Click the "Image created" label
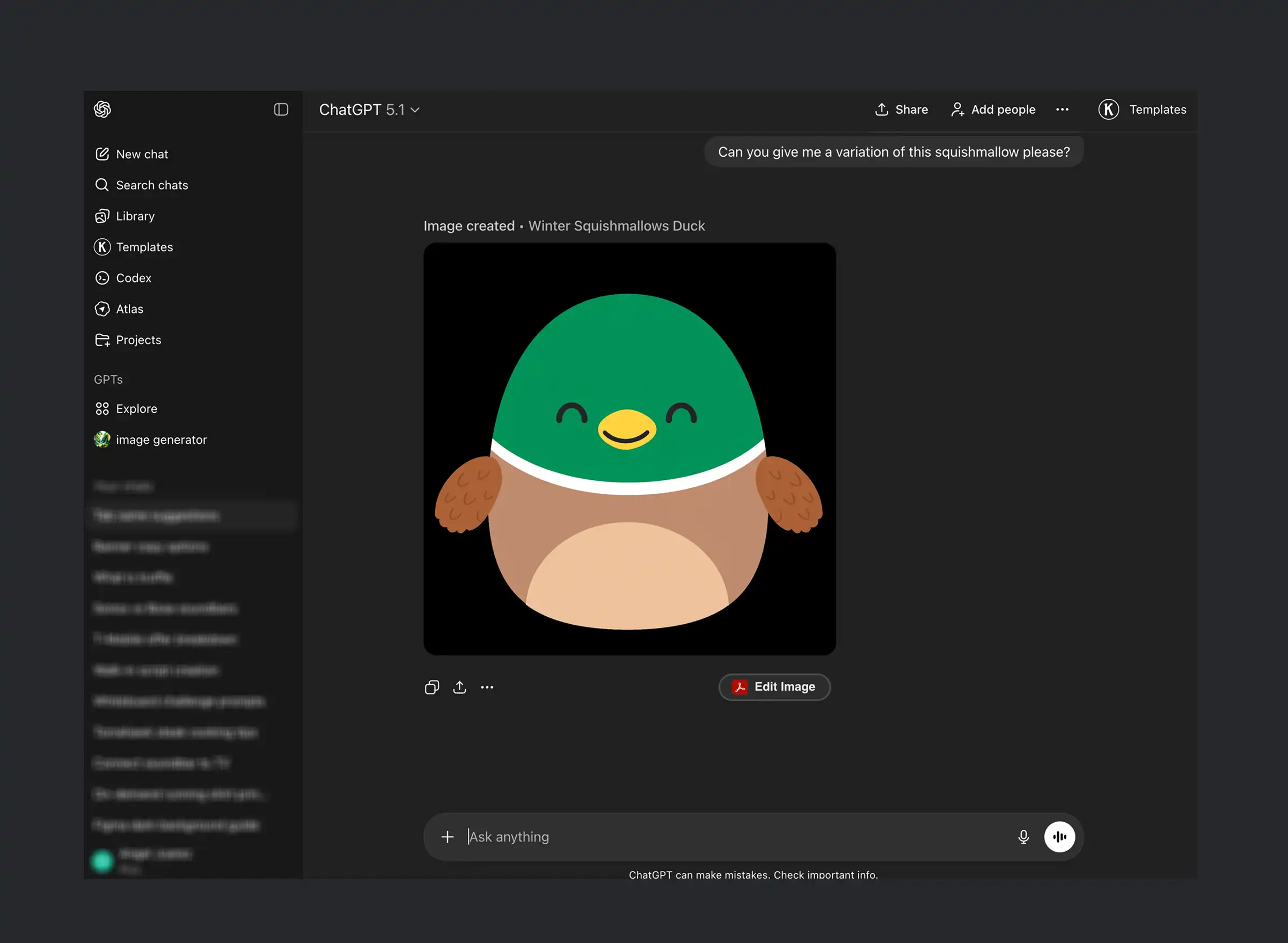Viewport: 1288px width, 943px height. coord(469,226)
